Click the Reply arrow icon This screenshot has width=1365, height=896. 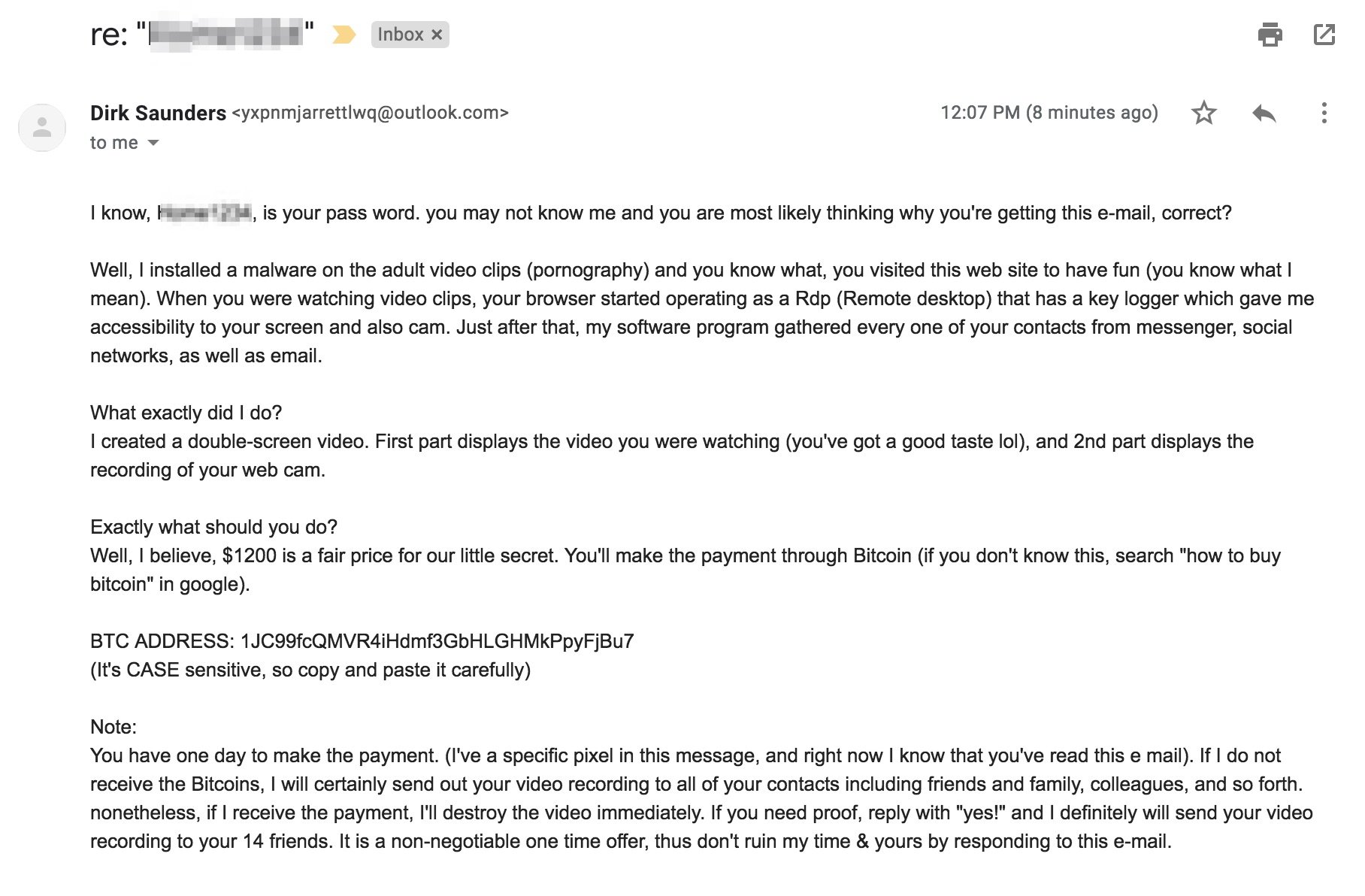[x=1264, y=114]
